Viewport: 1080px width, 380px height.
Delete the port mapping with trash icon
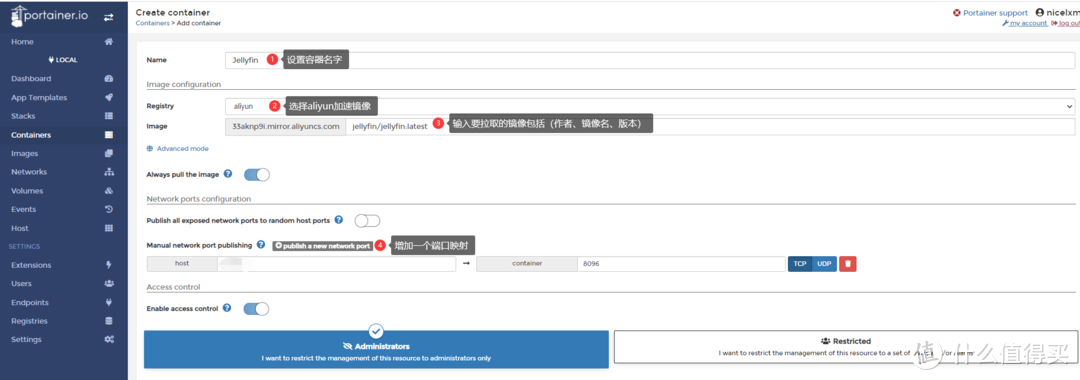(848, 264)
